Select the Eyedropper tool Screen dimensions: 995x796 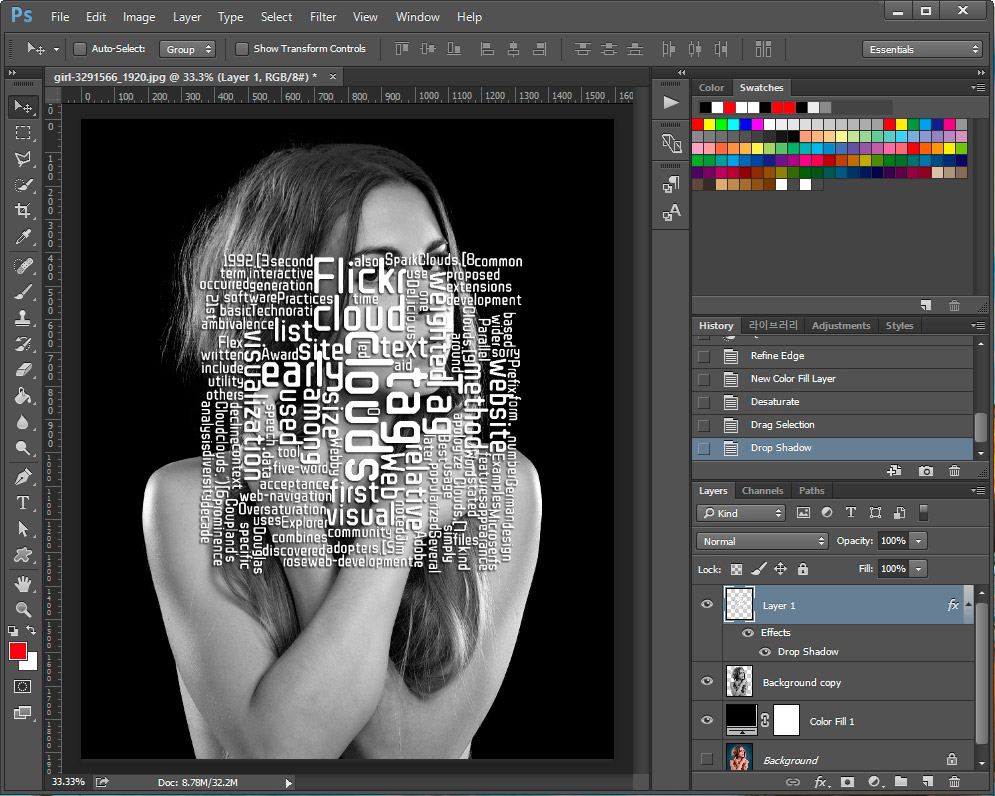[23, 237]
